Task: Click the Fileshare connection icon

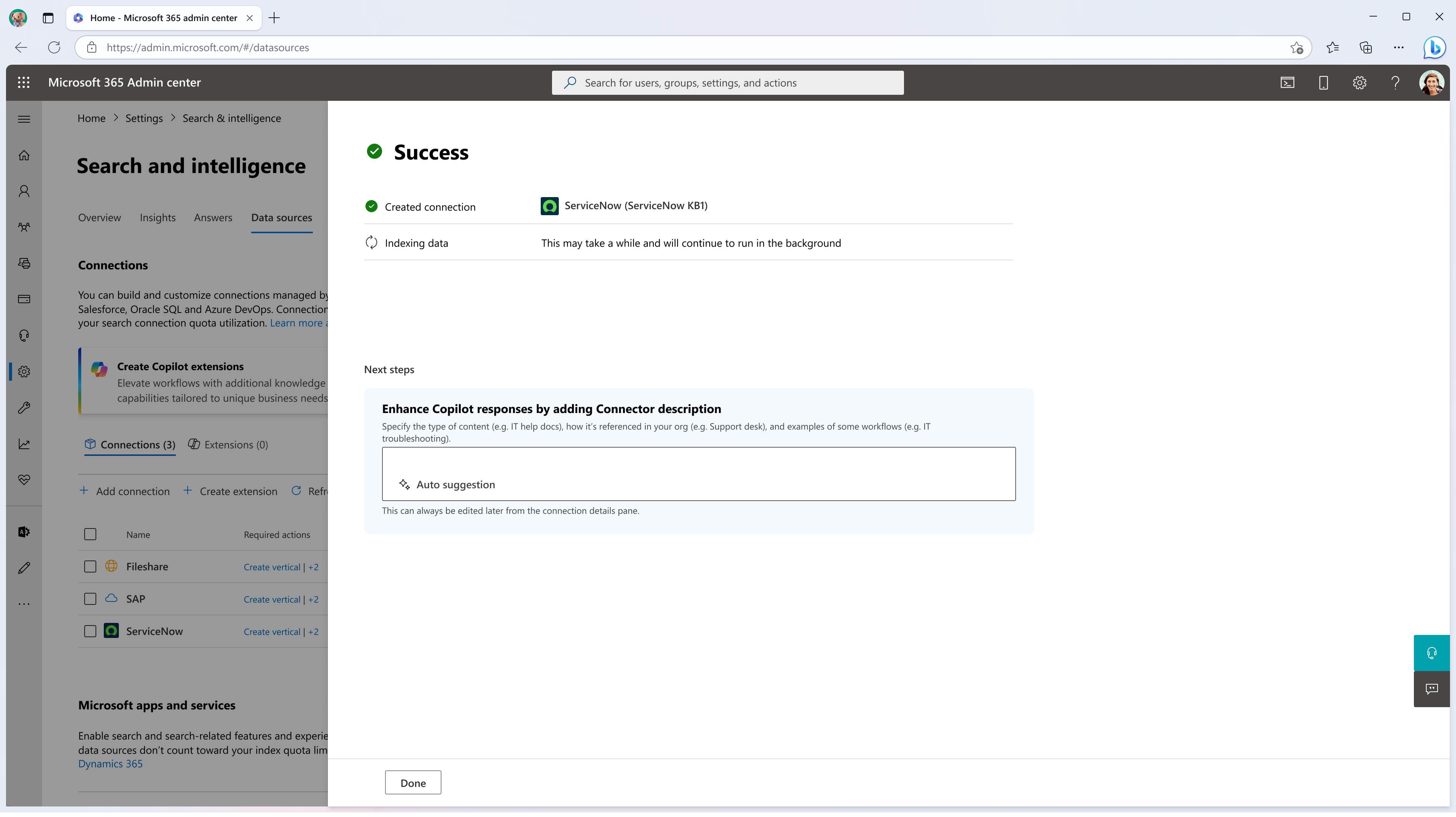Action: pos(111,566)
